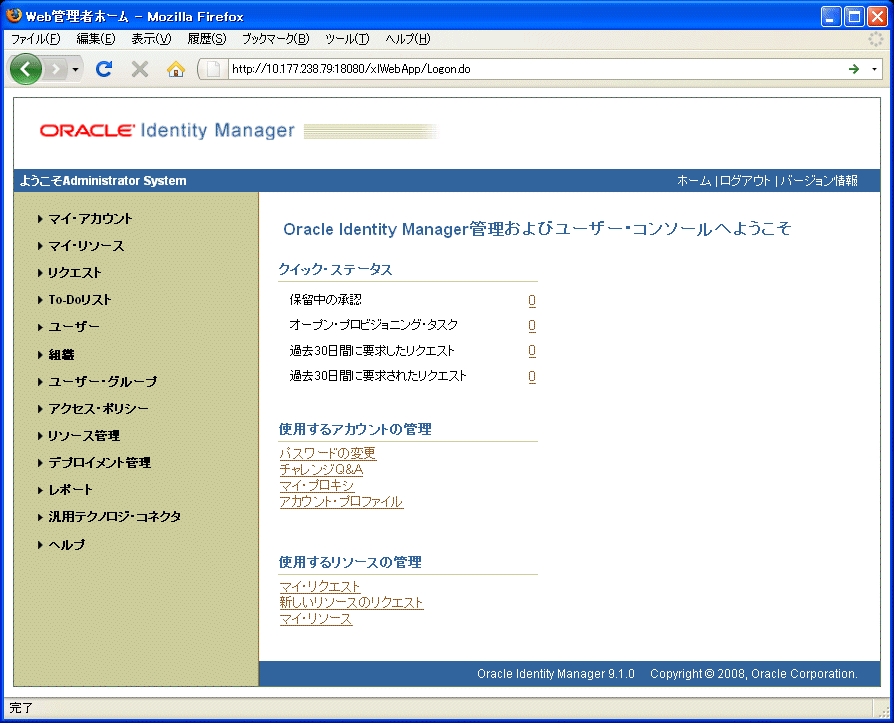The height and width of the screenshot is (723, 894).
Task: Open the 新しいリソースのリクエスト link
Action: coord(351,603)
